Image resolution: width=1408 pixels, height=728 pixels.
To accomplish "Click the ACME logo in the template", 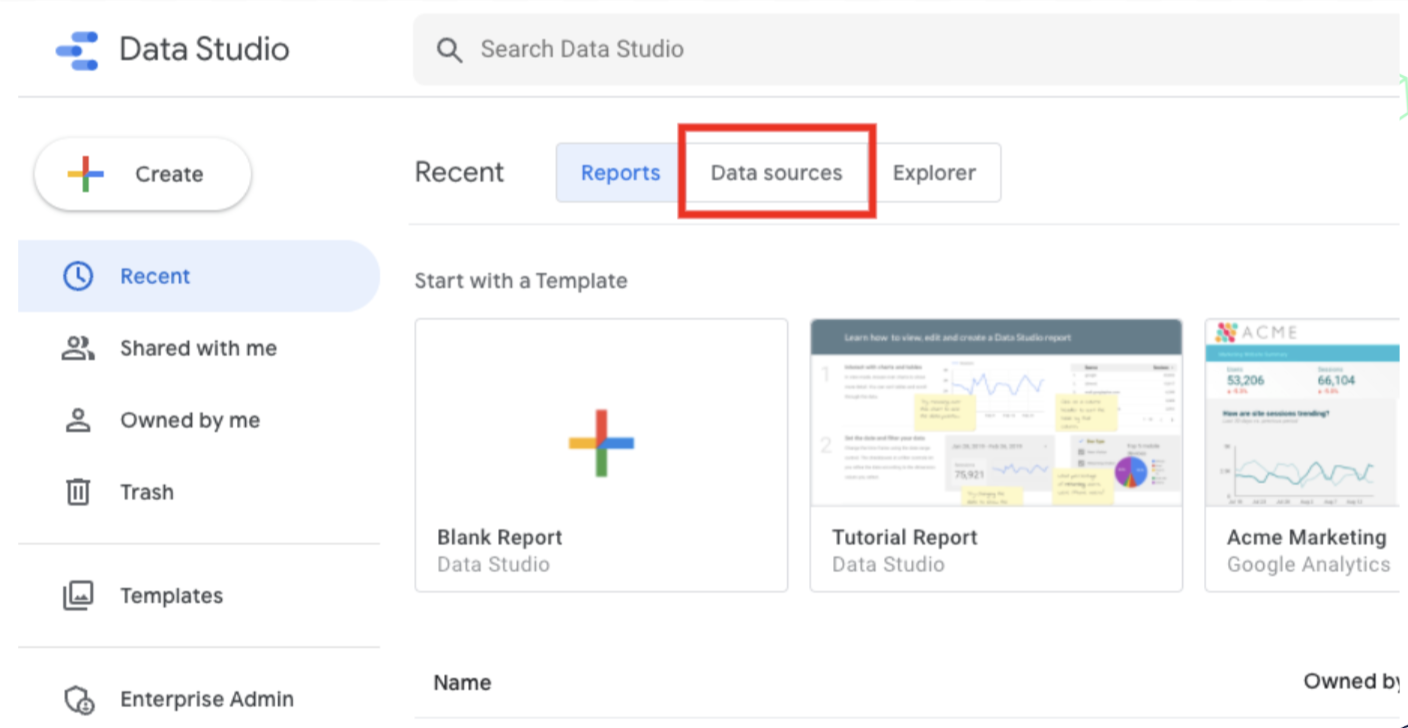I will pyautogui.click(x=1256, y=332).
